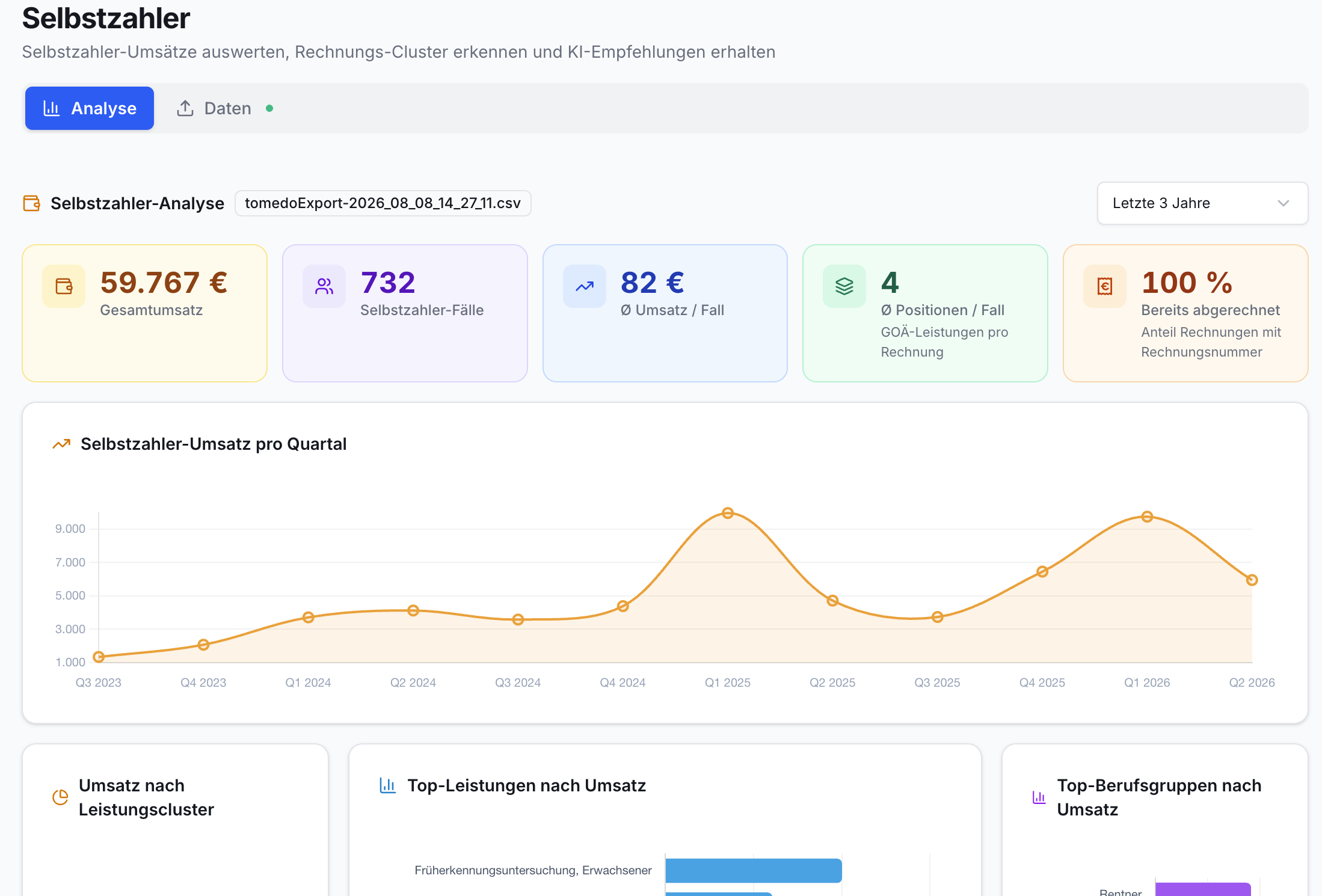The image size is (1322, 896).
Task: Switch to the Analyse tab
Action: (x=90, y=108)
